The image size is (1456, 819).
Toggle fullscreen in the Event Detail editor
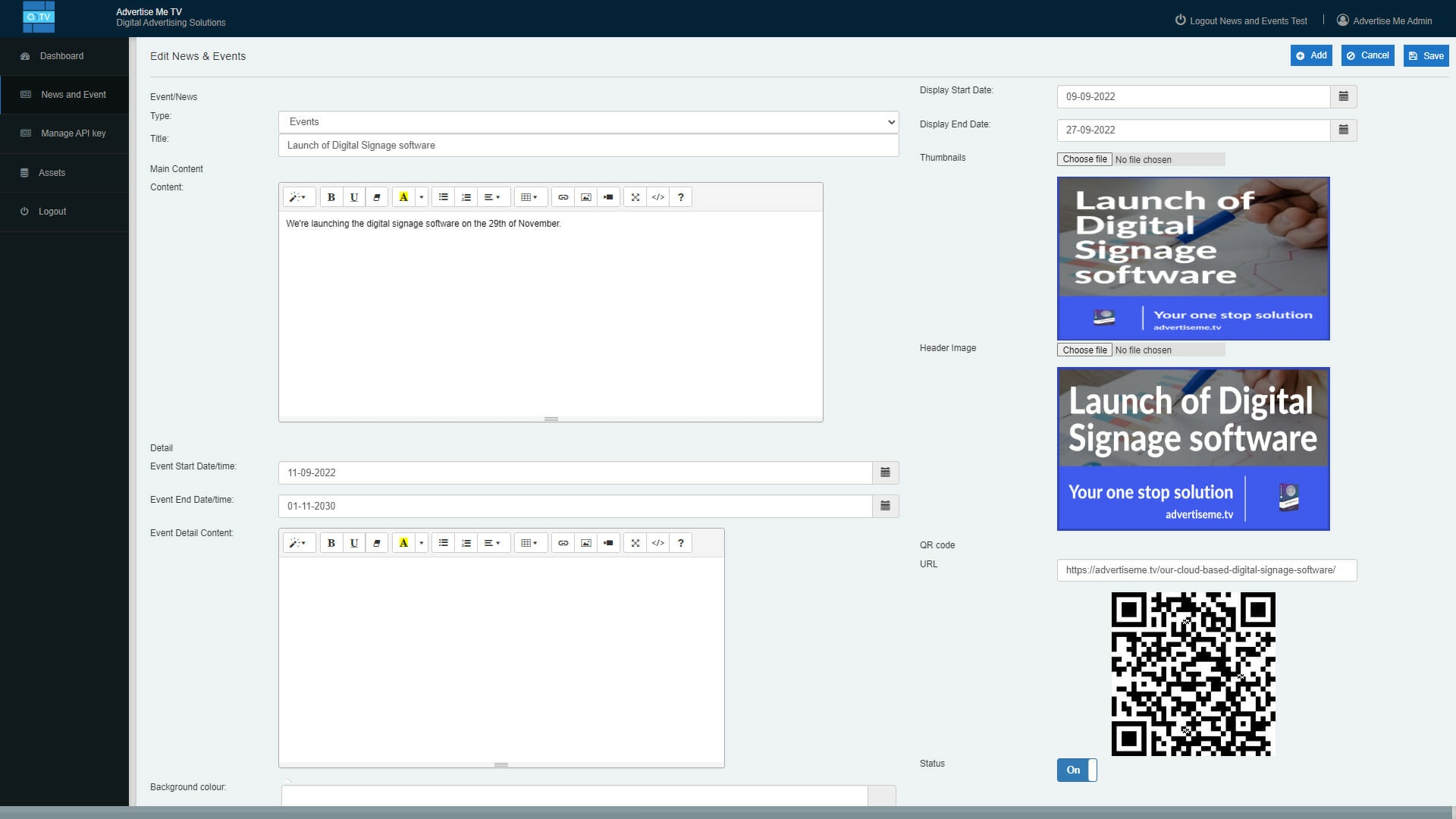click(x=635, y=543)
